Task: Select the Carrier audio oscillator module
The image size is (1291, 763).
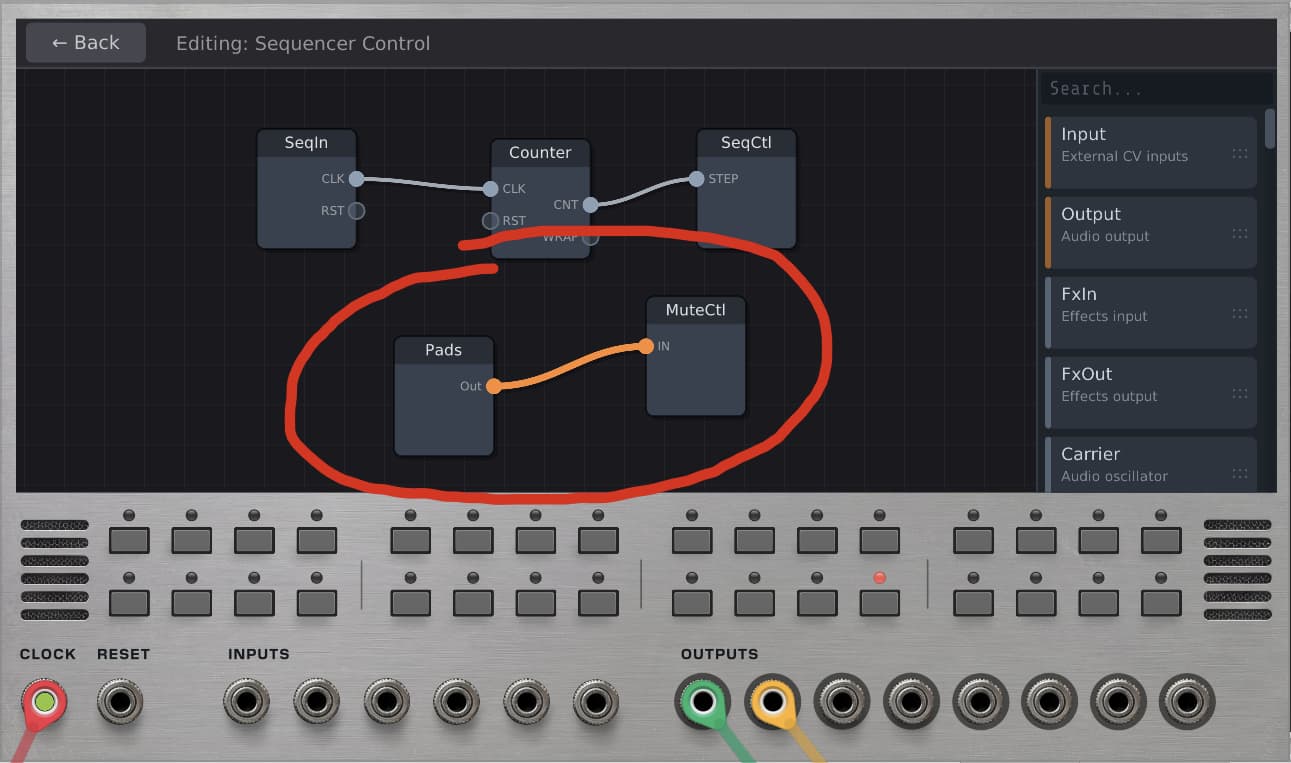Action: (1150, 464)
